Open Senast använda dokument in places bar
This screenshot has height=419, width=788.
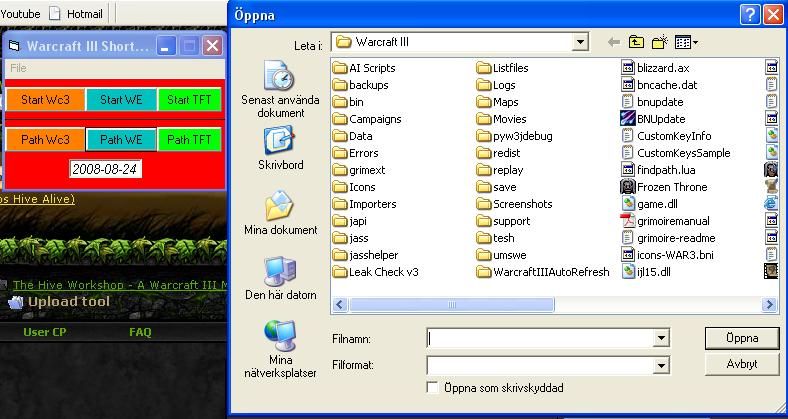click(280, 89)
